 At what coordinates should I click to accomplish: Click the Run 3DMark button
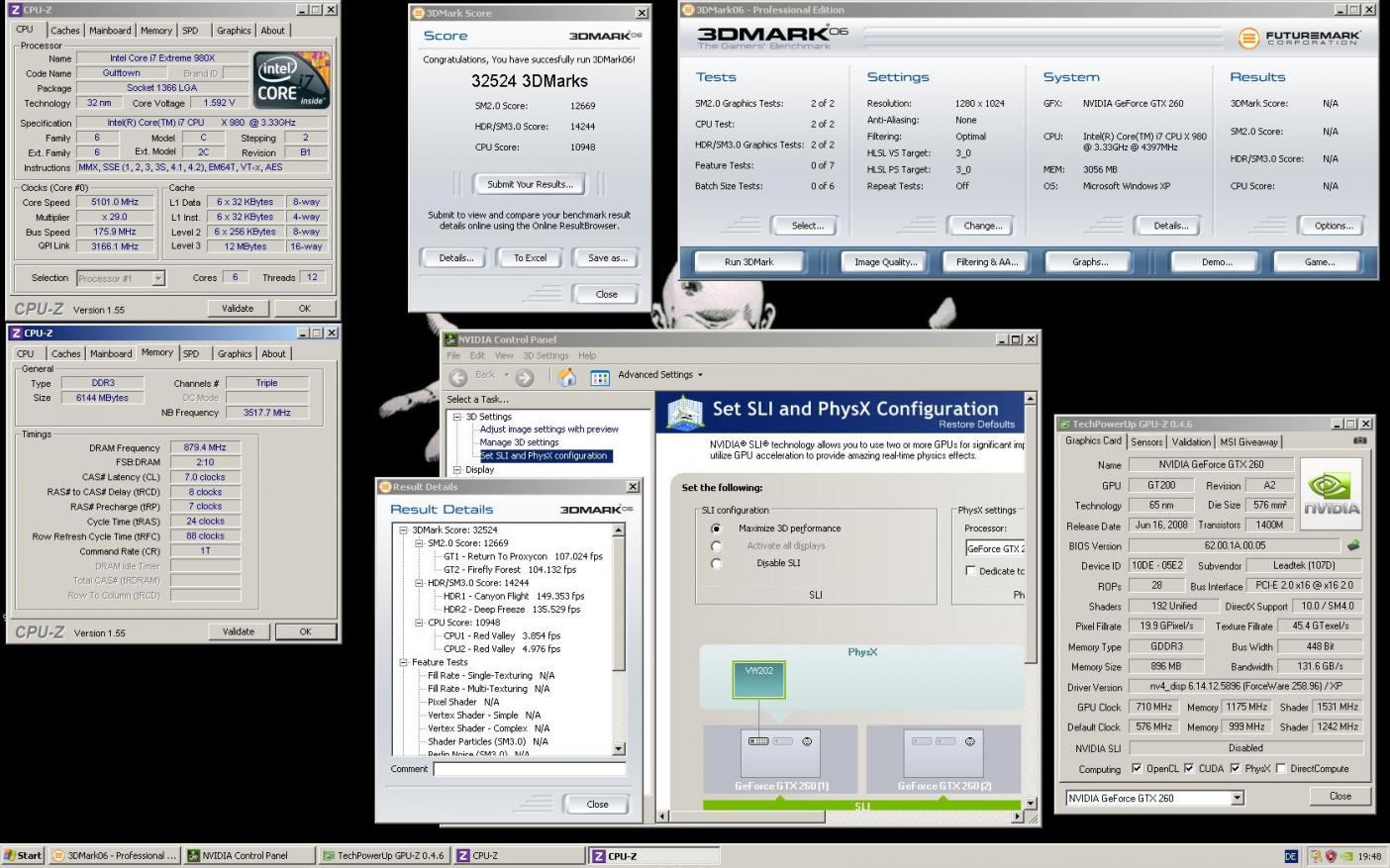(x=749, y=262)
